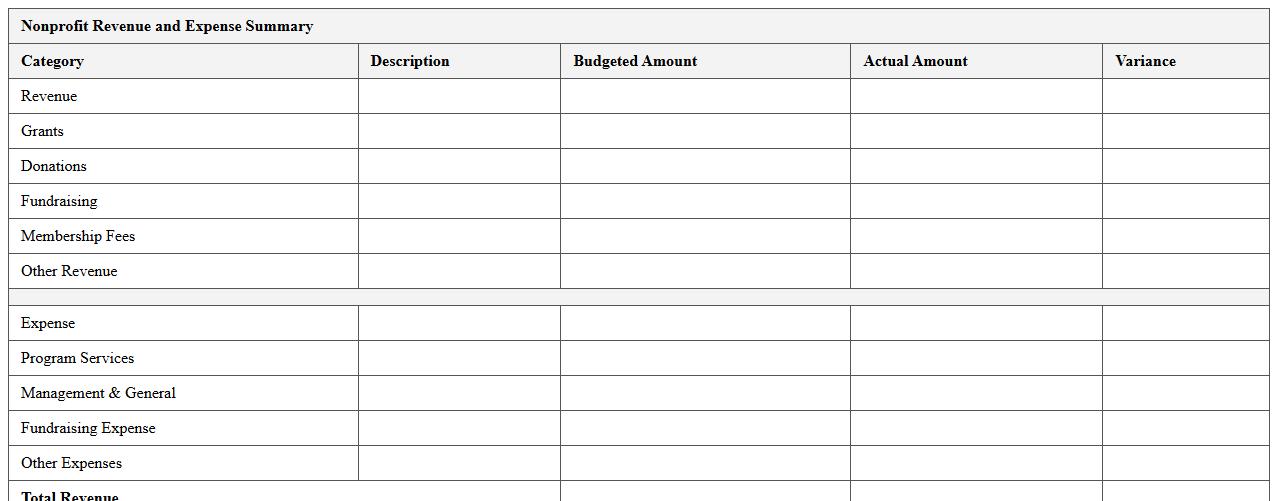Click the Description cell for Other Expenses
The width and height of the screenshot is (1278, 501).
(459, 463)
